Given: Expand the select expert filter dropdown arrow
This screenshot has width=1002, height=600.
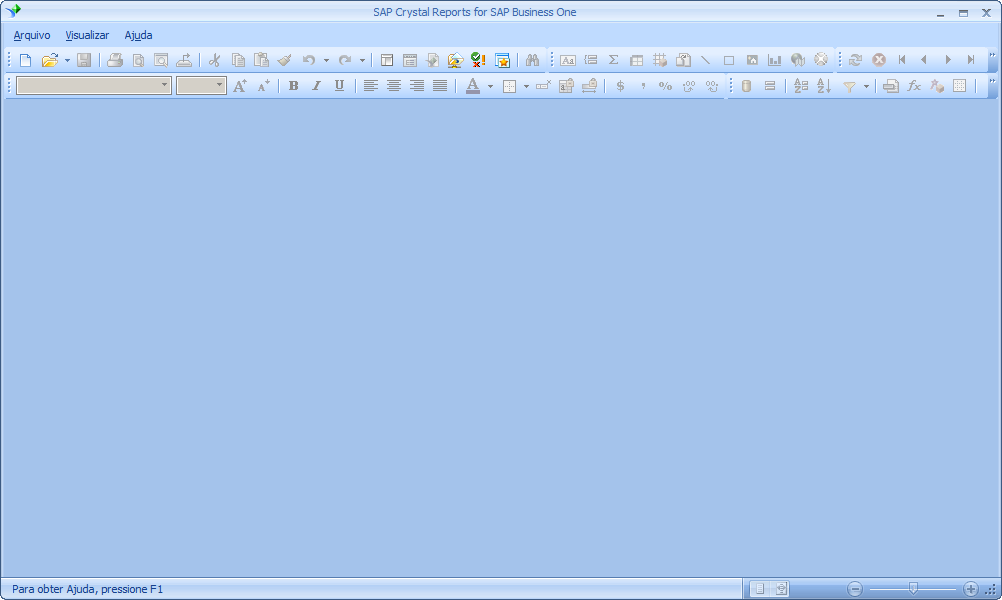Looking at the screenshot, I should pos(866,86).
